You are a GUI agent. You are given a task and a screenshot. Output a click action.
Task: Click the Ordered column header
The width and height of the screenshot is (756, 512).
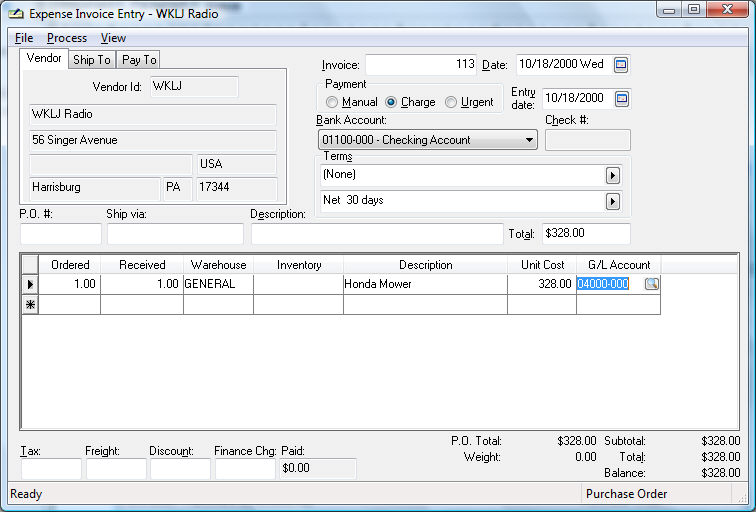pos(70,265)
